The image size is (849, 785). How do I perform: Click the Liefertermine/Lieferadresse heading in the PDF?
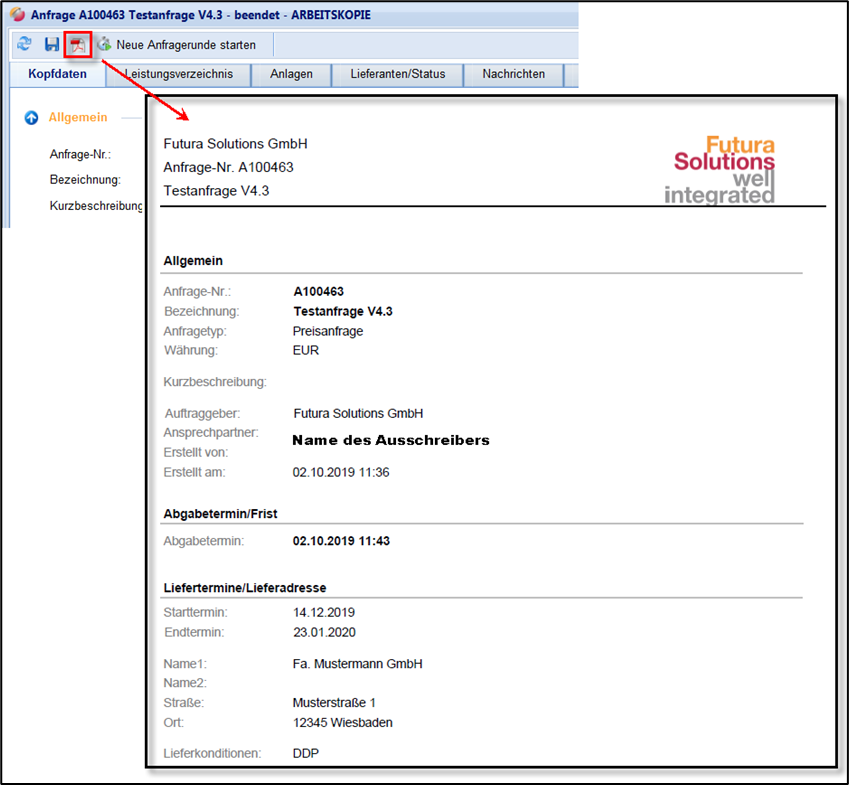245,587
